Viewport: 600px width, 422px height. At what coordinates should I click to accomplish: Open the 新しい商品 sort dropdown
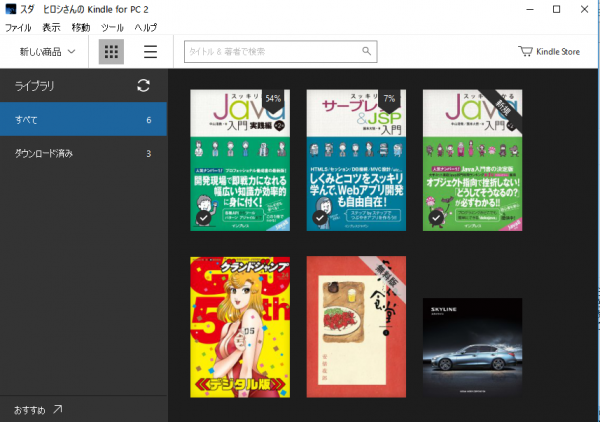[x=47, y=52]
